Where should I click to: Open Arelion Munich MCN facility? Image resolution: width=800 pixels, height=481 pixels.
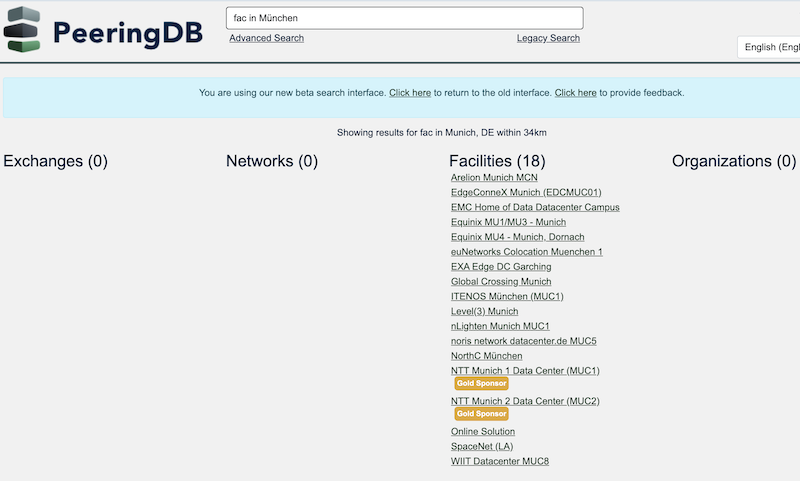point(494,178)
